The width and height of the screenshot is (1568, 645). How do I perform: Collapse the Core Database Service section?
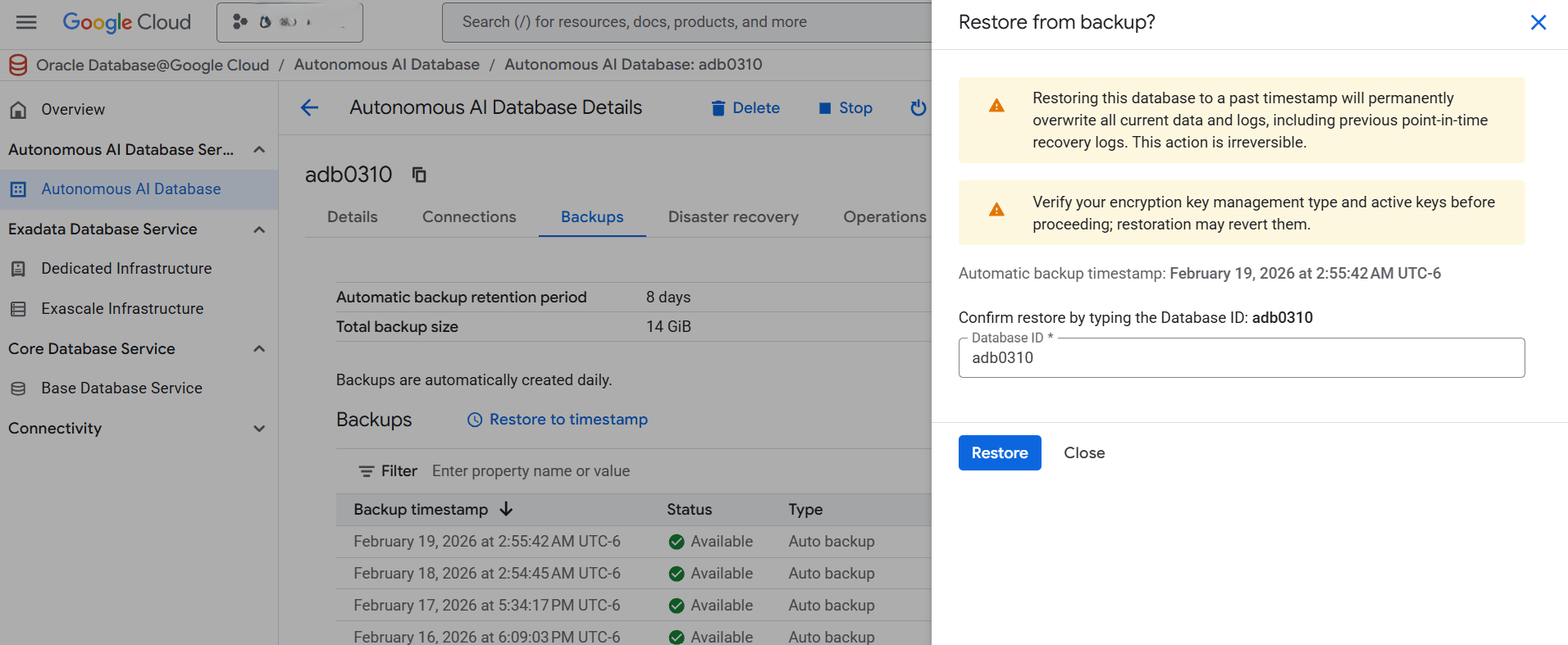click(x=259, y=349)
